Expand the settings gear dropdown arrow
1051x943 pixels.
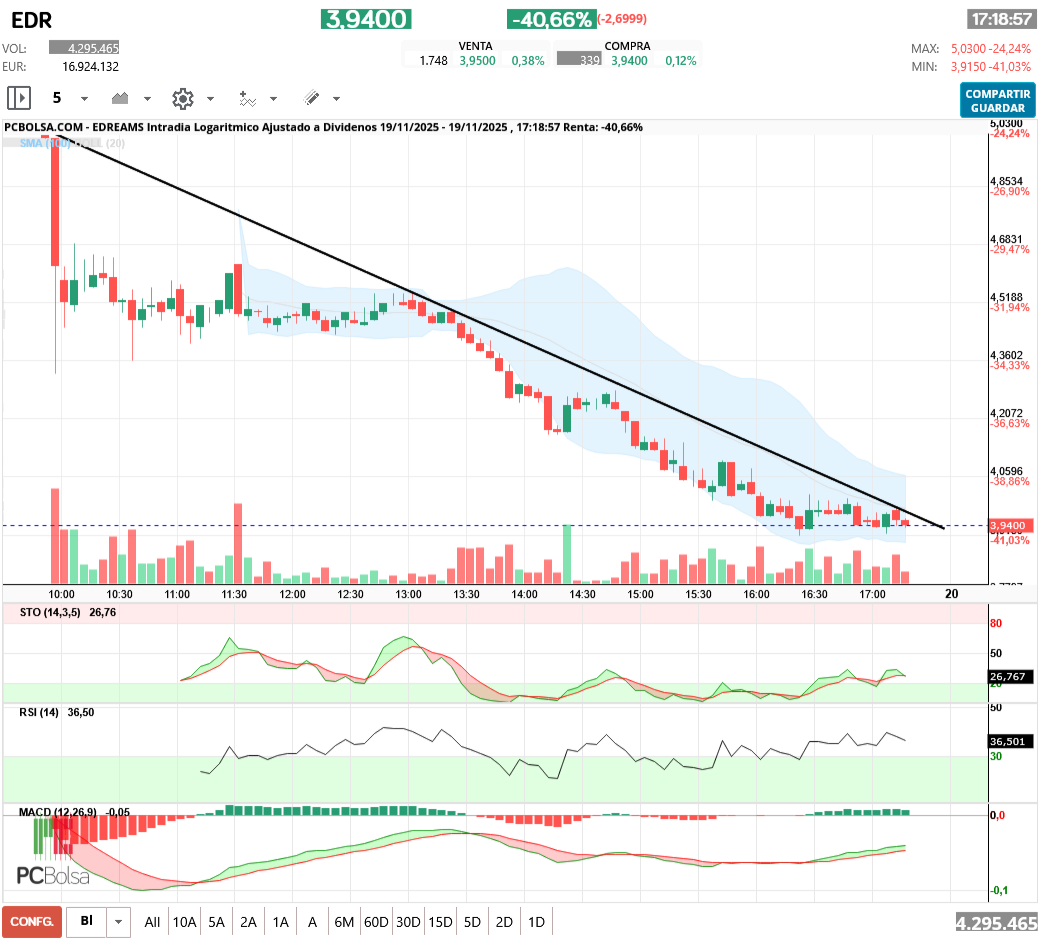[x=210, y=99]
